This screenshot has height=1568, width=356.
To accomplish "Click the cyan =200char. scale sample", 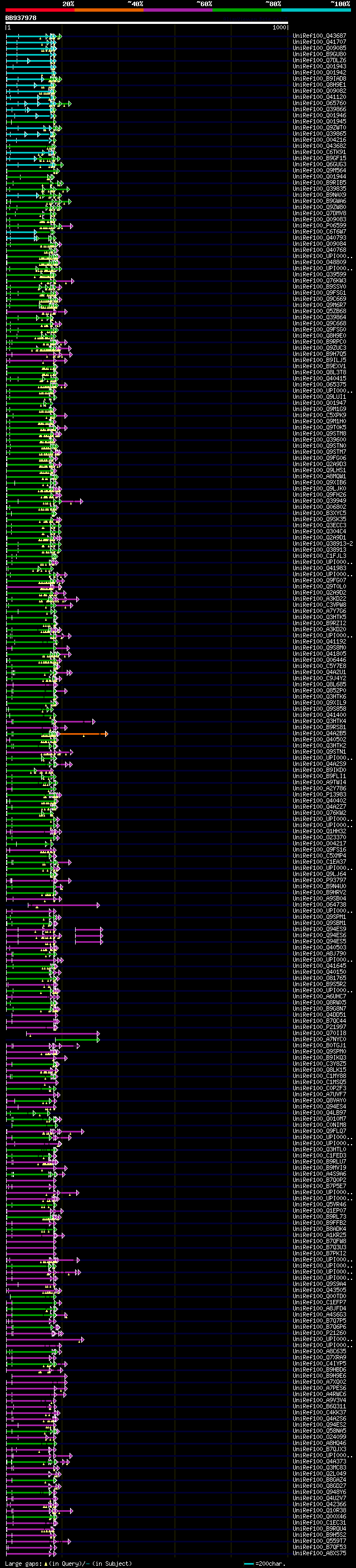I will click(249, 1563).
